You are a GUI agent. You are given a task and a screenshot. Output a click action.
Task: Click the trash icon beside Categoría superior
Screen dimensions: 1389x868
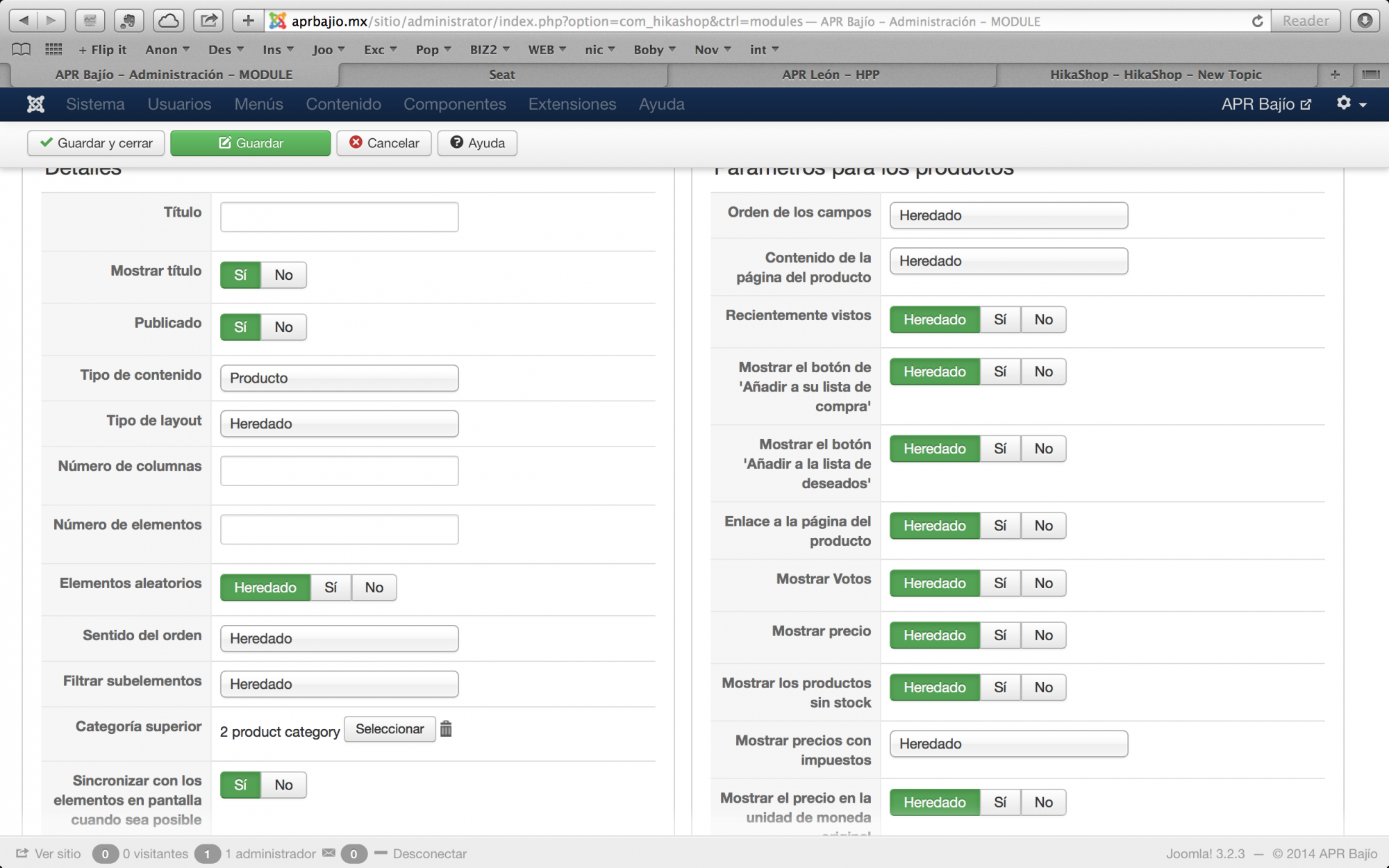point(446,729)
